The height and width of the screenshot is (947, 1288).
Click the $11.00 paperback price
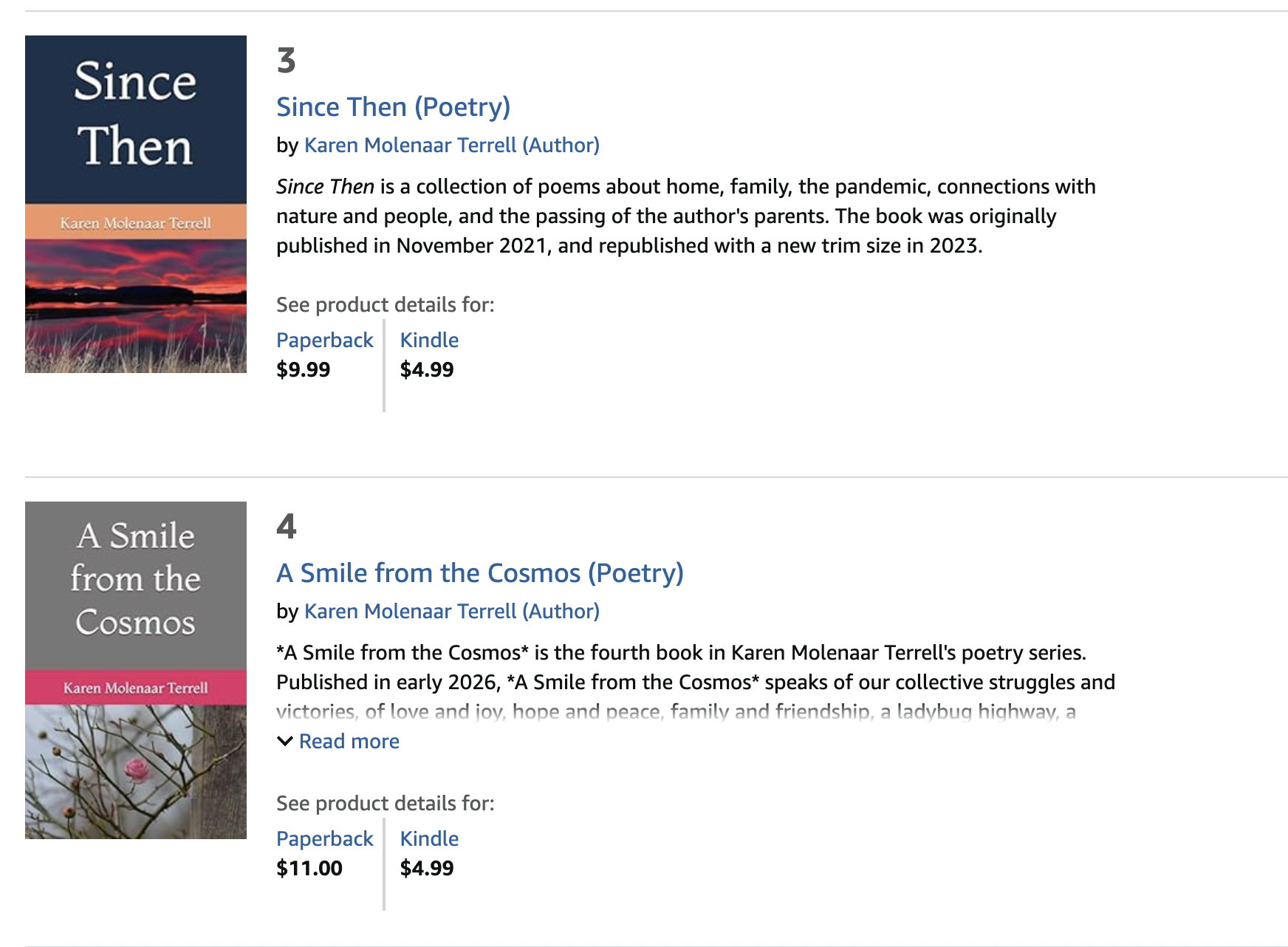(x=309, y=869)
